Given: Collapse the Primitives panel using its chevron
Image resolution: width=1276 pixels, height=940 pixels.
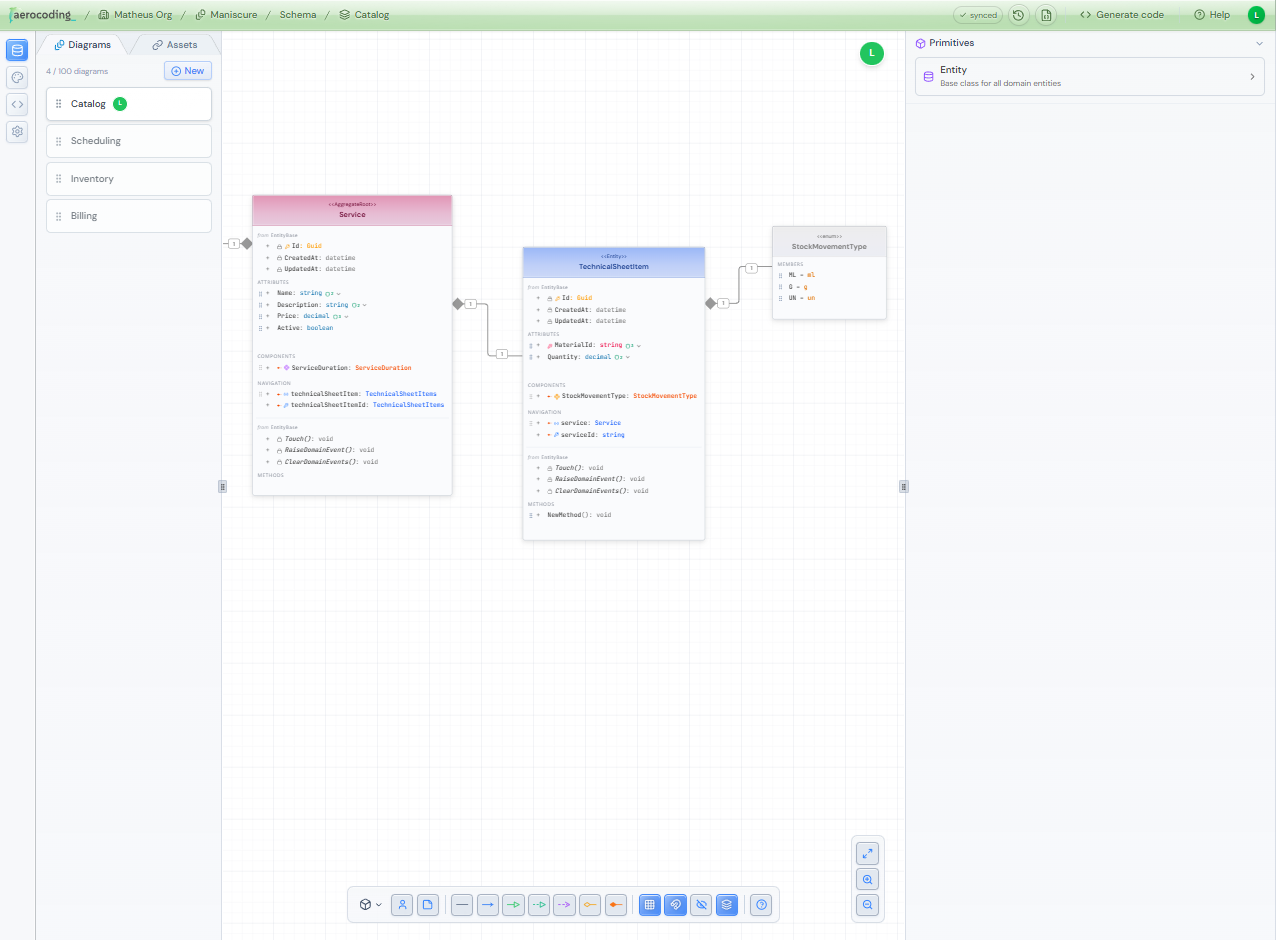Looking at the screenshot, I should click(x=1259, y=43).
